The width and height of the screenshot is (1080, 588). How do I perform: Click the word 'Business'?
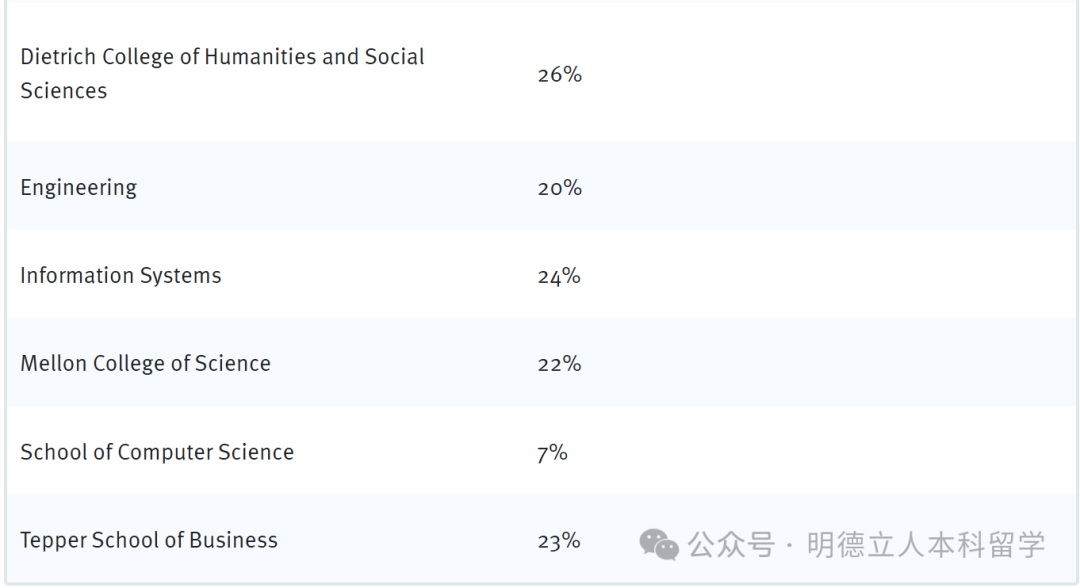pos(234,541)
